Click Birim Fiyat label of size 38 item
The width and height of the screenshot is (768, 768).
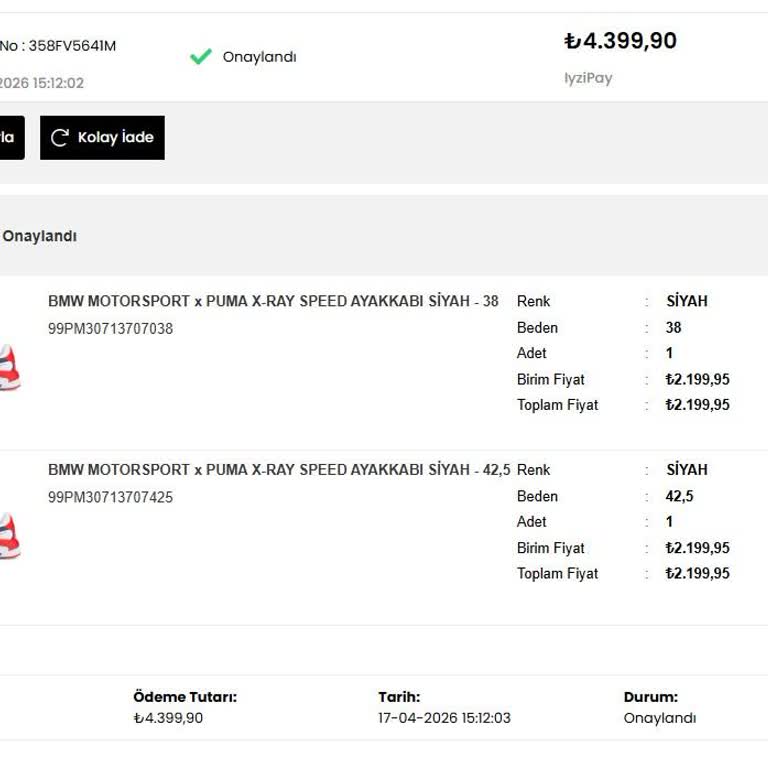[x=551, y=379]
